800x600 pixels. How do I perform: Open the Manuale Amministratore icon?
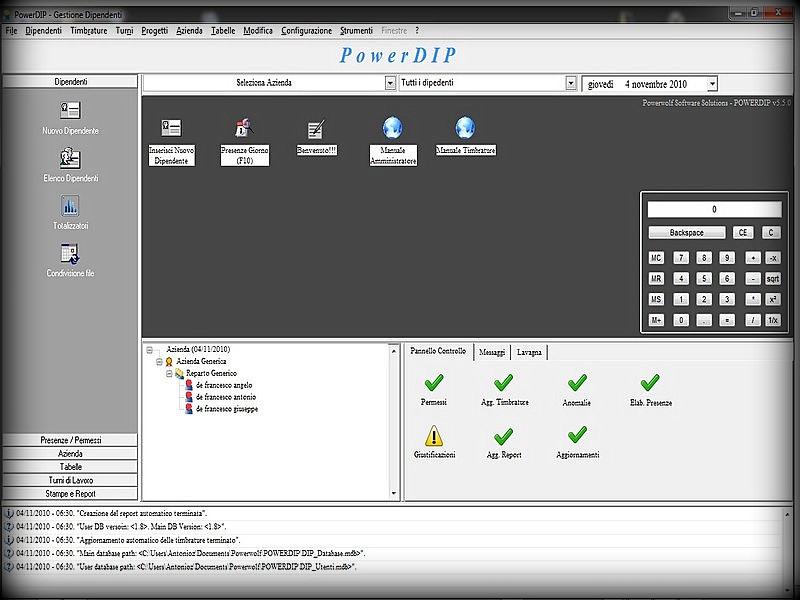[393, 130]
